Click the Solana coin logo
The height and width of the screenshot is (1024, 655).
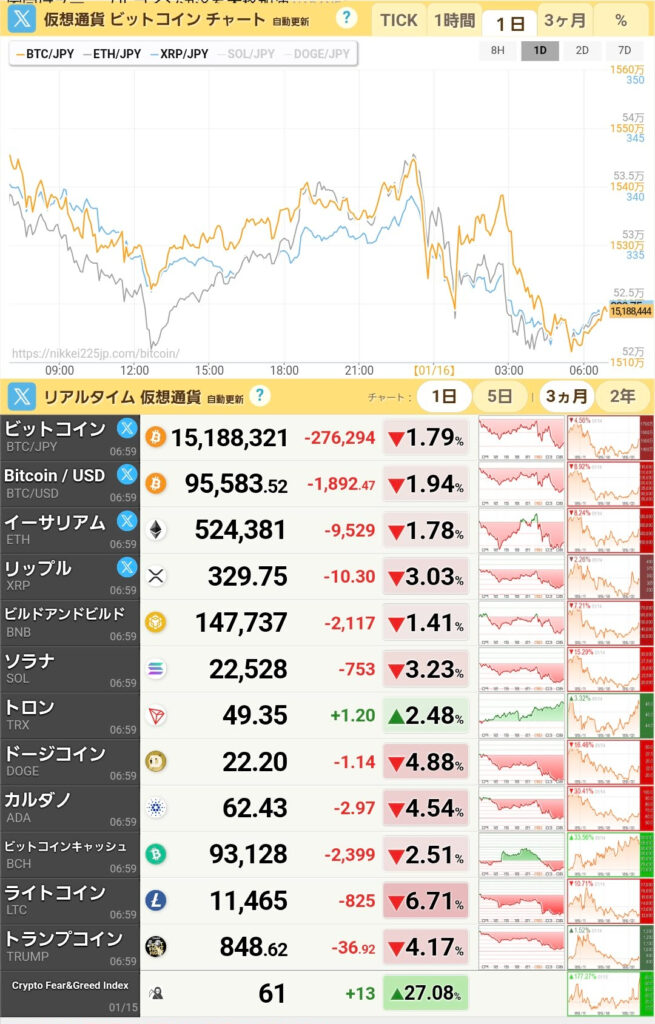click(x=156, y=669)
